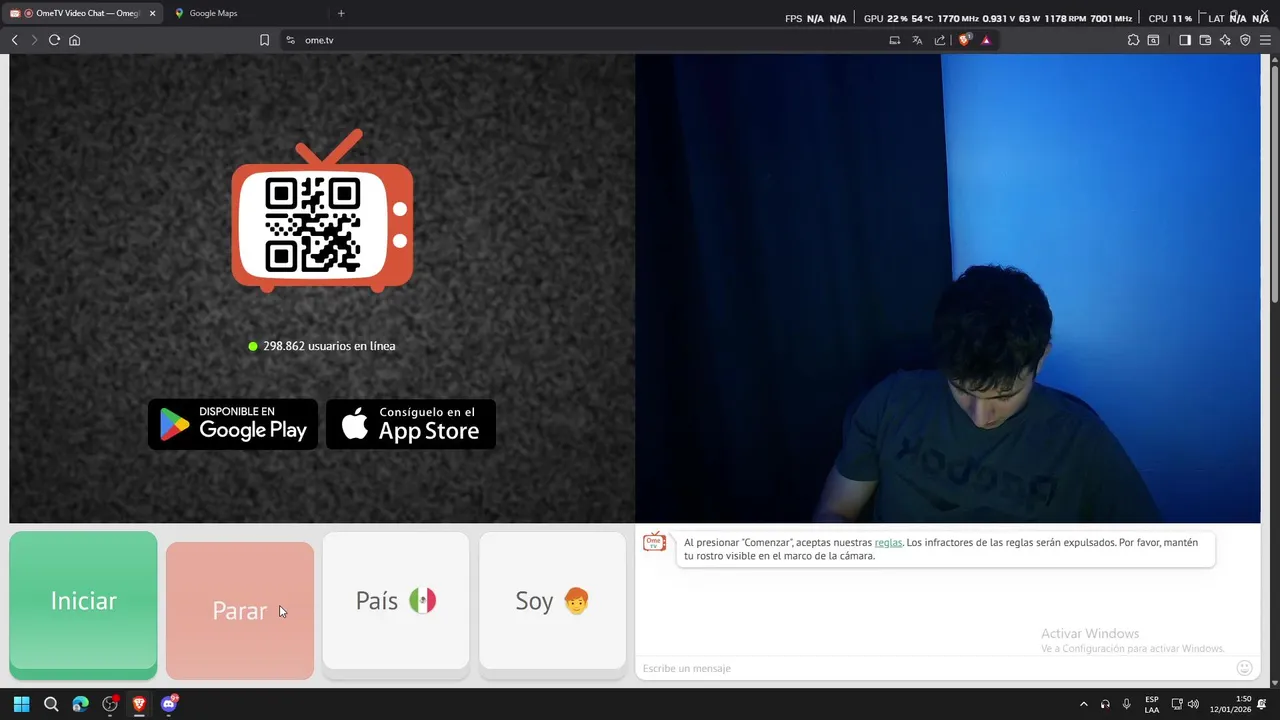
Task: Open the reglas link in chat
Action: (x=888, y=543)
